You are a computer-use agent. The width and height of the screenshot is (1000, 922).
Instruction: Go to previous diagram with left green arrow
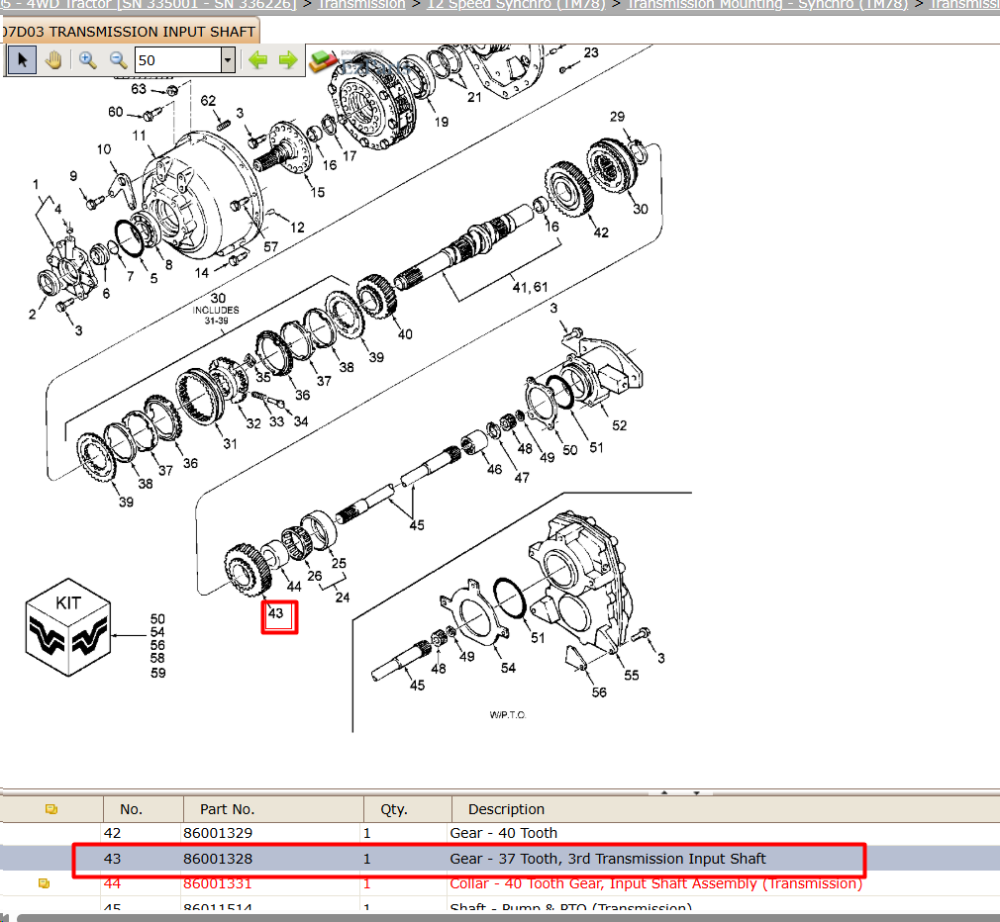[258, 60]
